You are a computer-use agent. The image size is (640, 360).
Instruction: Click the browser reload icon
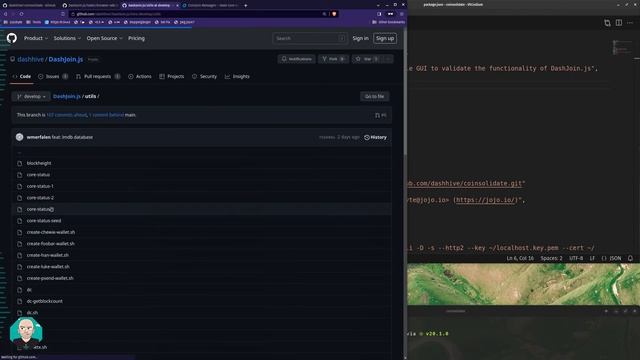[x=22, y=14]
